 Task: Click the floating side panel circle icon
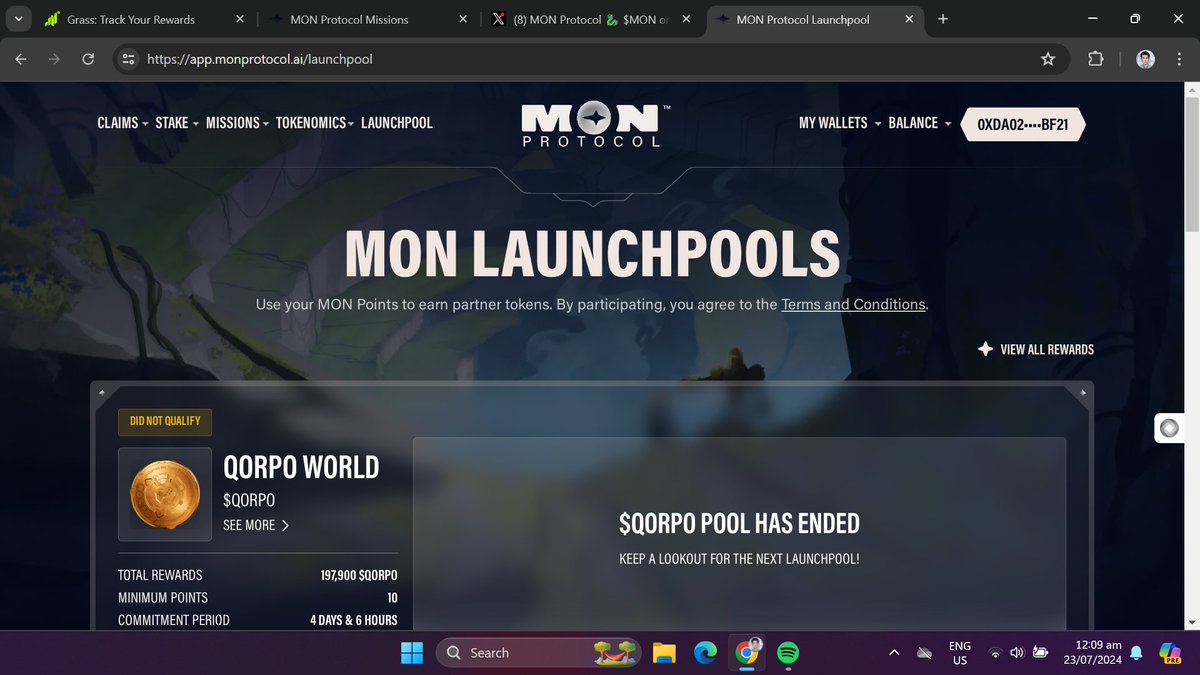pyautogui.click(x=1169, y=428)
